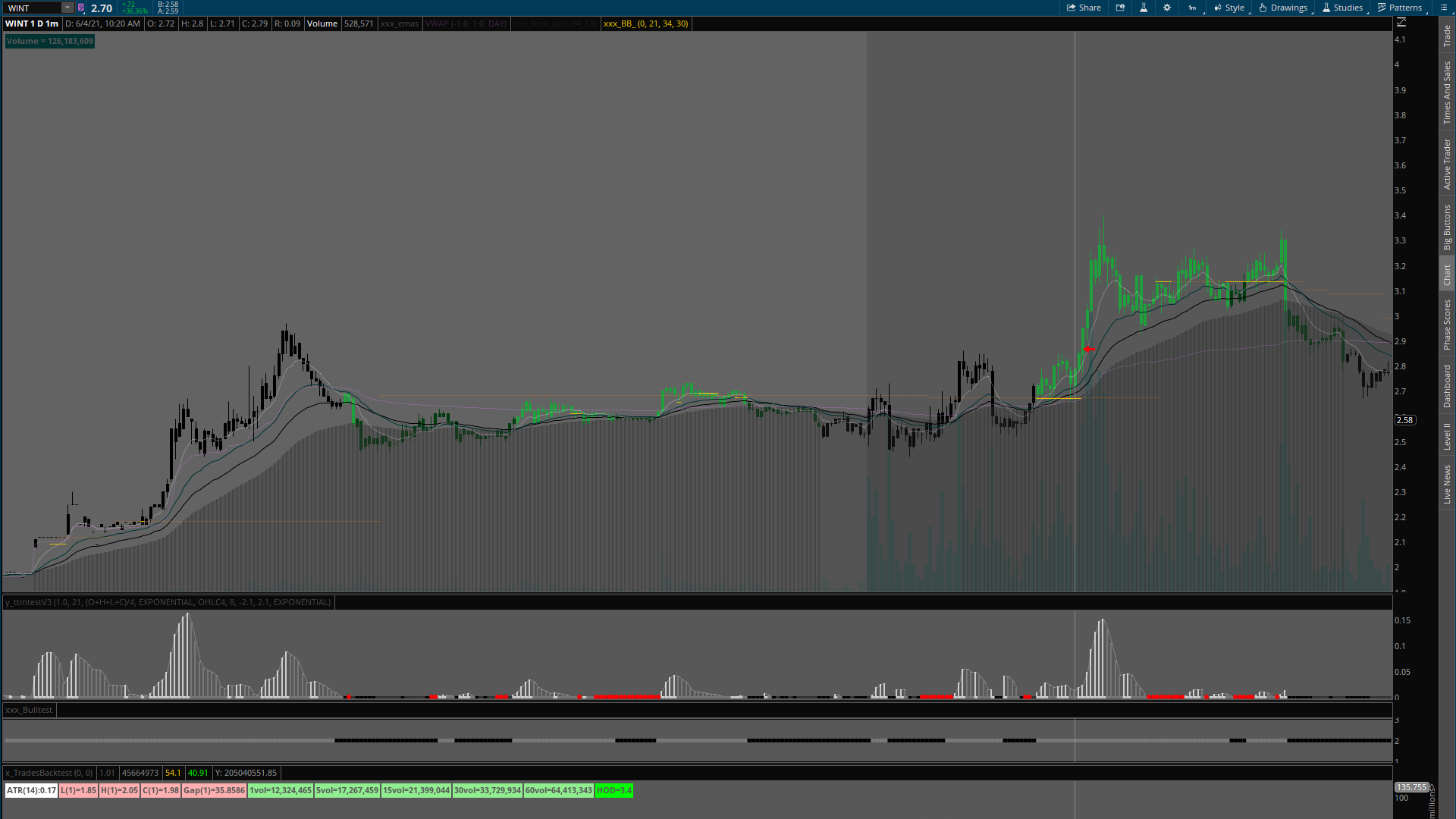Open the Studies menu
The width and height of the screenshot is (1456, 819).
pyautogui.click(x=1342, y=8)
